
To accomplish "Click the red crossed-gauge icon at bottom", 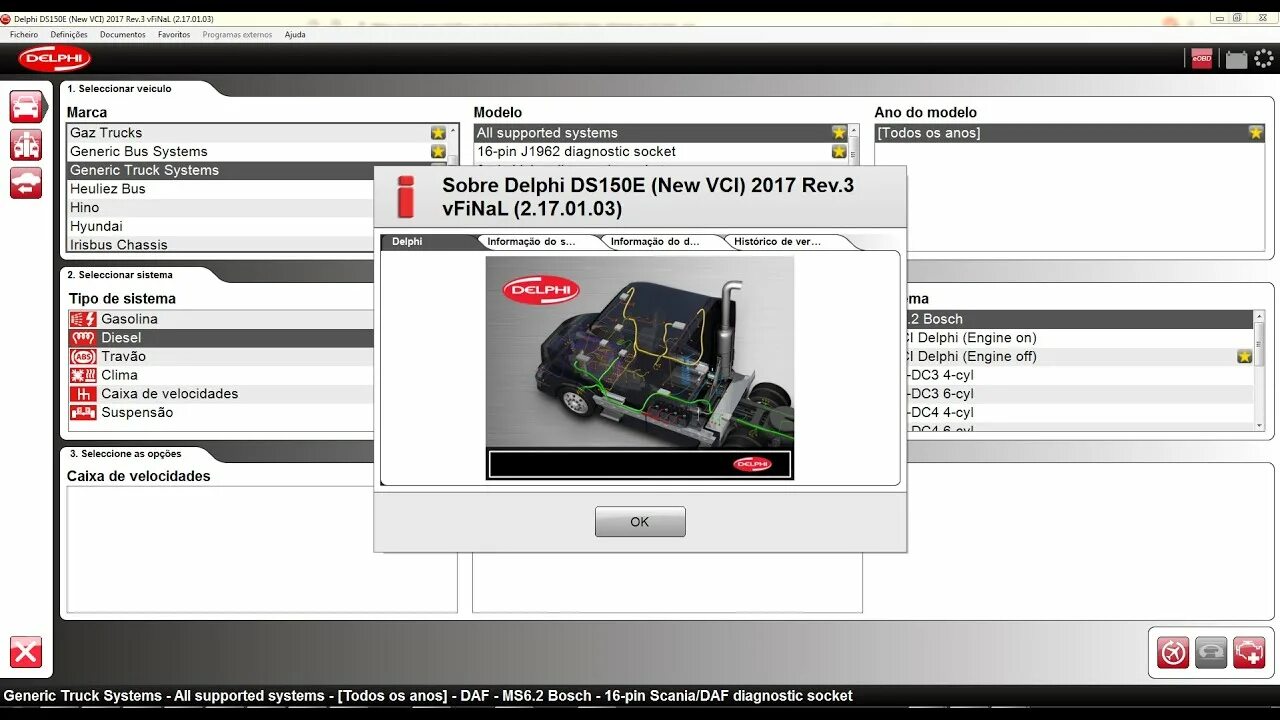I will click(x=1173, y=652).
